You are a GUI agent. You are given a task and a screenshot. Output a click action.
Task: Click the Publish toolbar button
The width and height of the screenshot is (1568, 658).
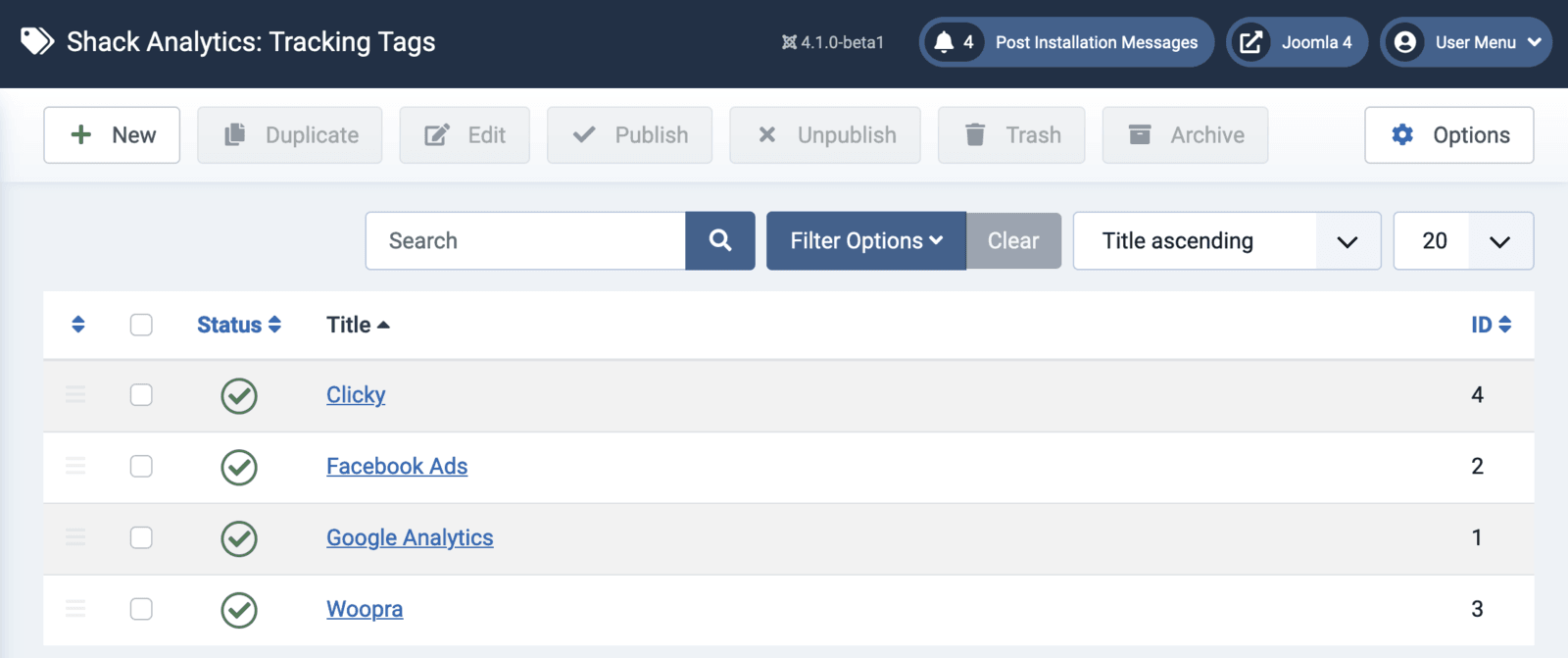[629, 135]
